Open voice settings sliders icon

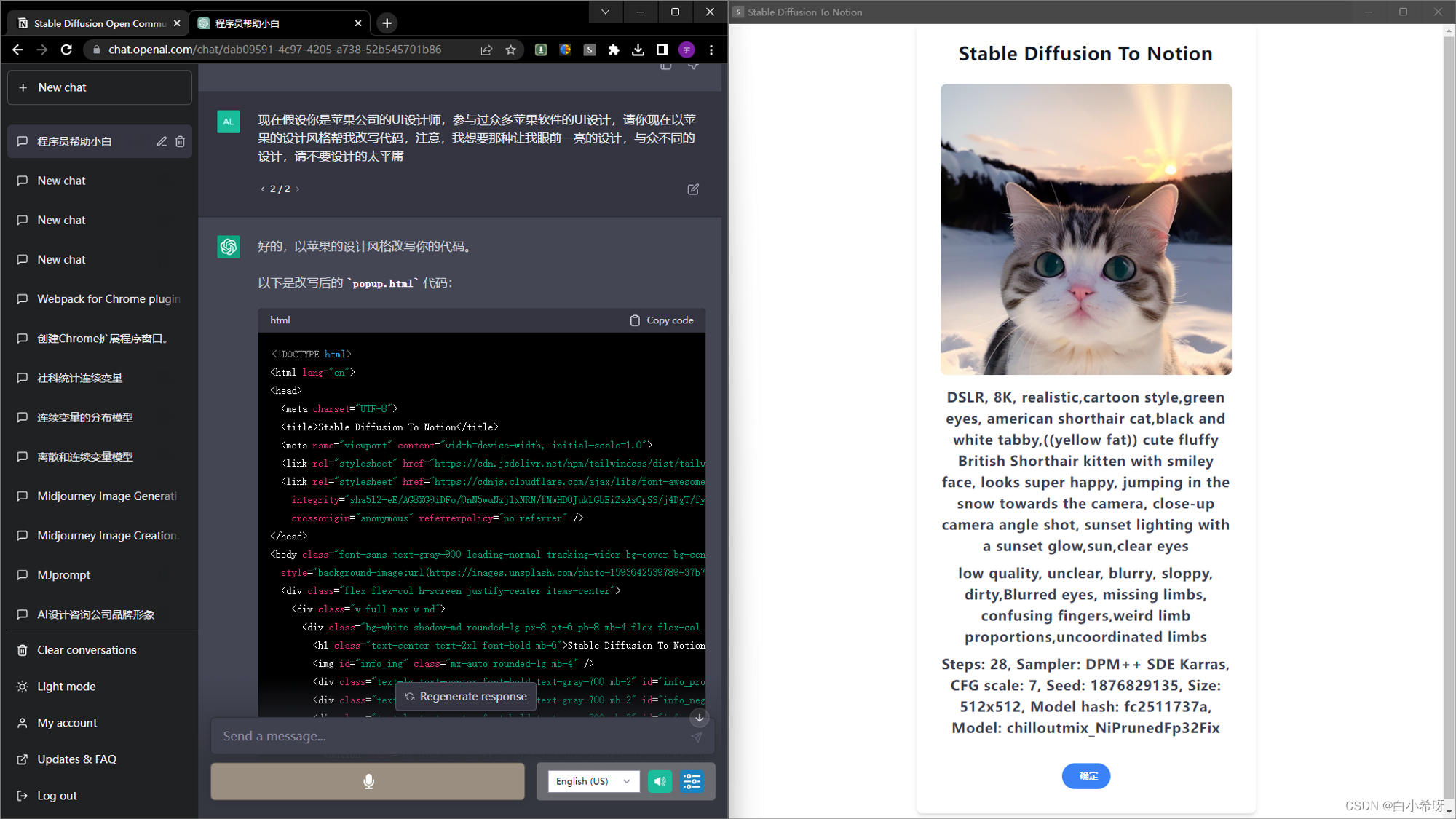692,781
